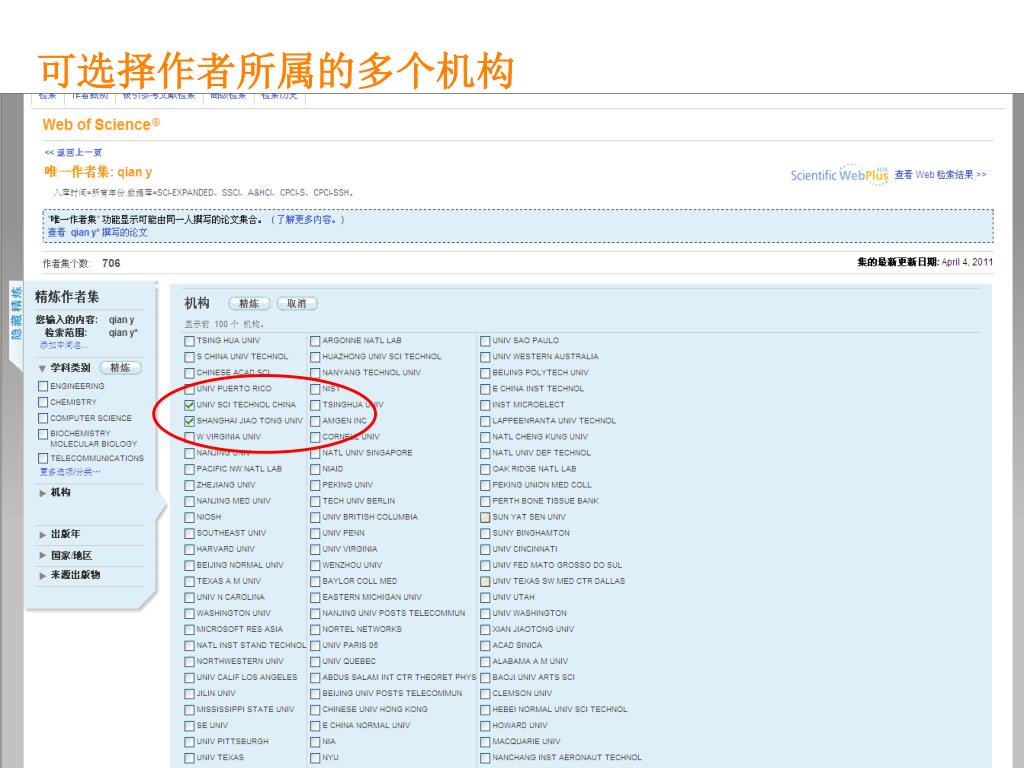This screenshot has height=768, width=1024.
Task: Check the TSING HUA UNIV checkbox
Action: click(x=189, y=341)
